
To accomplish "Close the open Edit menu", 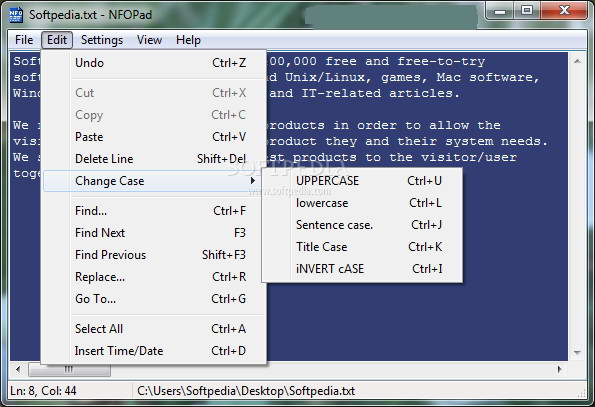I will (x=57, y=40).
